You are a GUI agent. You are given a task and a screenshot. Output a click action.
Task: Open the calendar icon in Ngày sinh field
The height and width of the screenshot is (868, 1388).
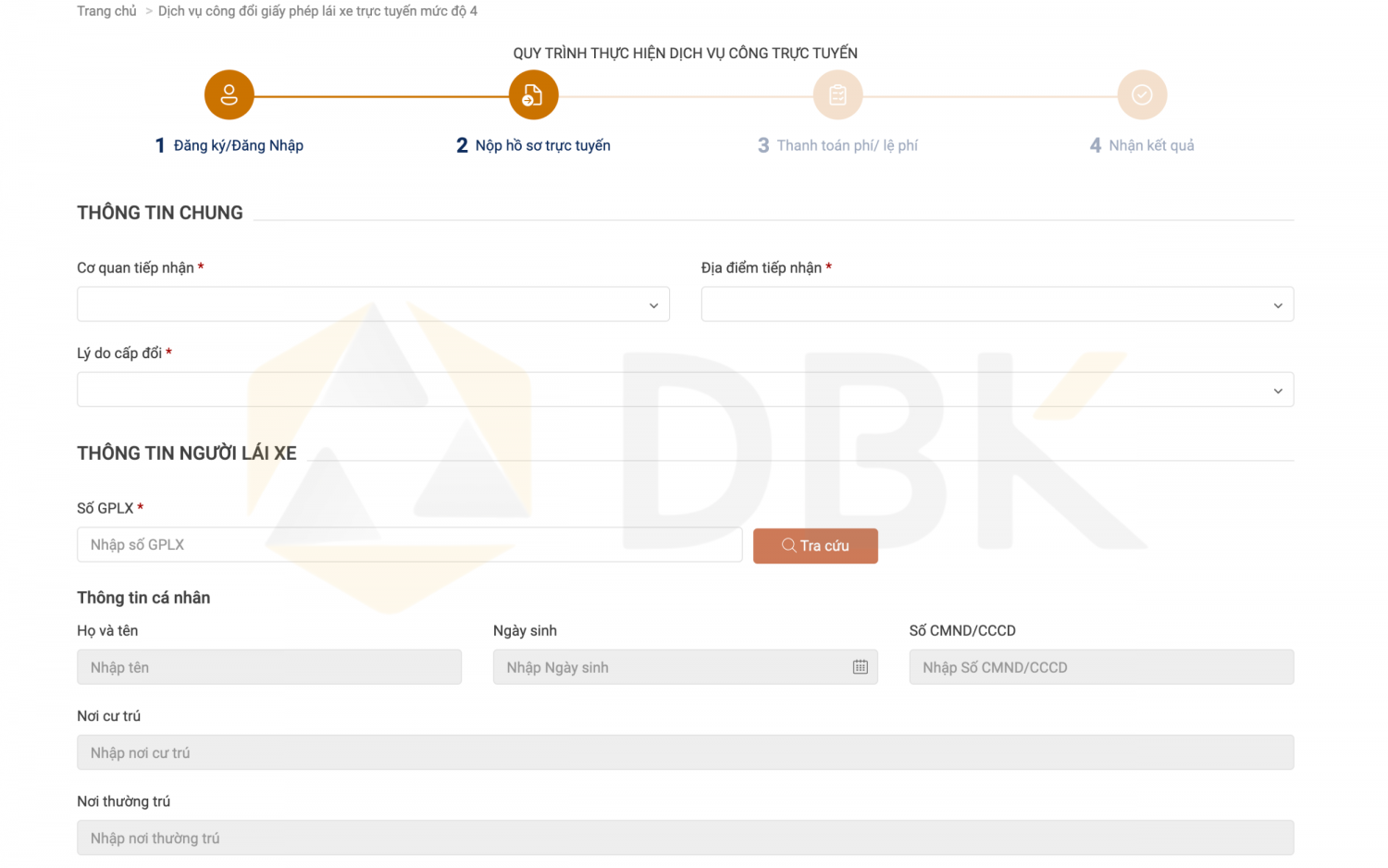[860, 667]
